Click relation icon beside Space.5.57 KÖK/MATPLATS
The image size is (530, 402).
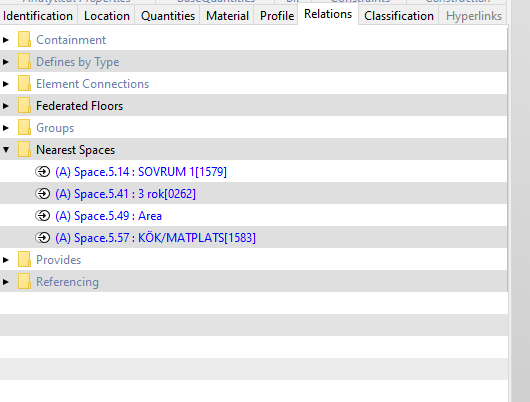[43, 238]
